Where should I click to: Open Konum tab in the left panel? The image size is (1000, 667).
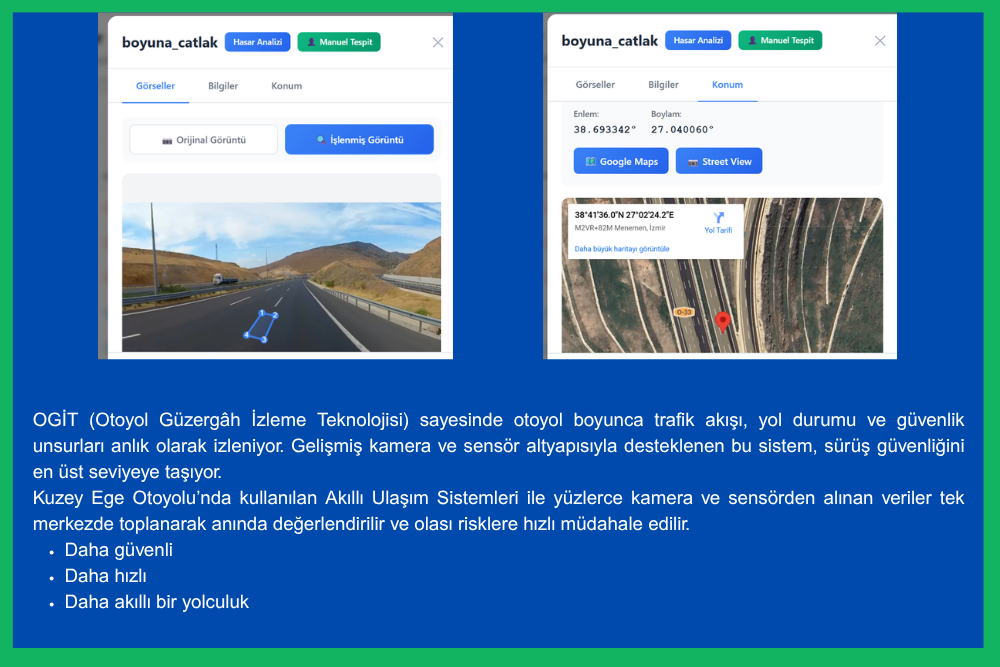286,86
